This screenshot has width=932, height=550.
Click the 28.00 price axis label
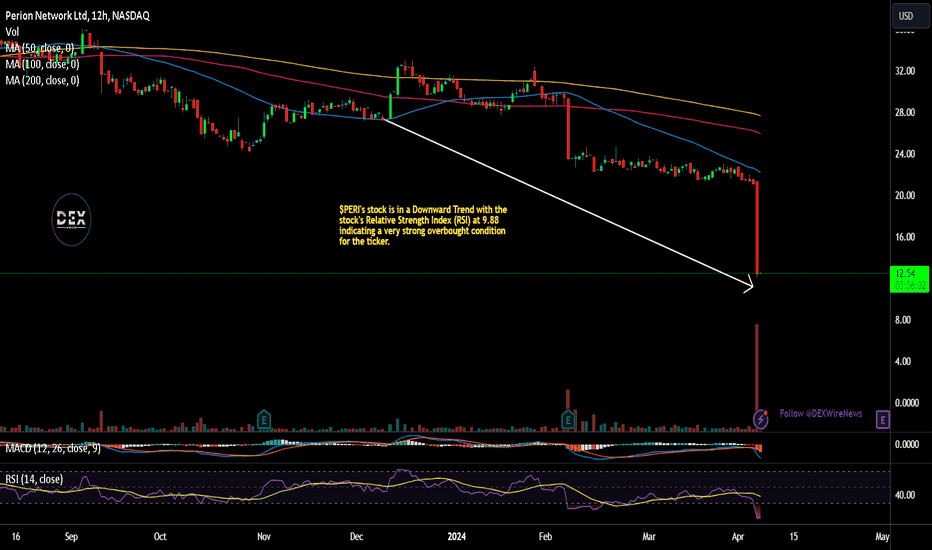(x=905, y=112)
